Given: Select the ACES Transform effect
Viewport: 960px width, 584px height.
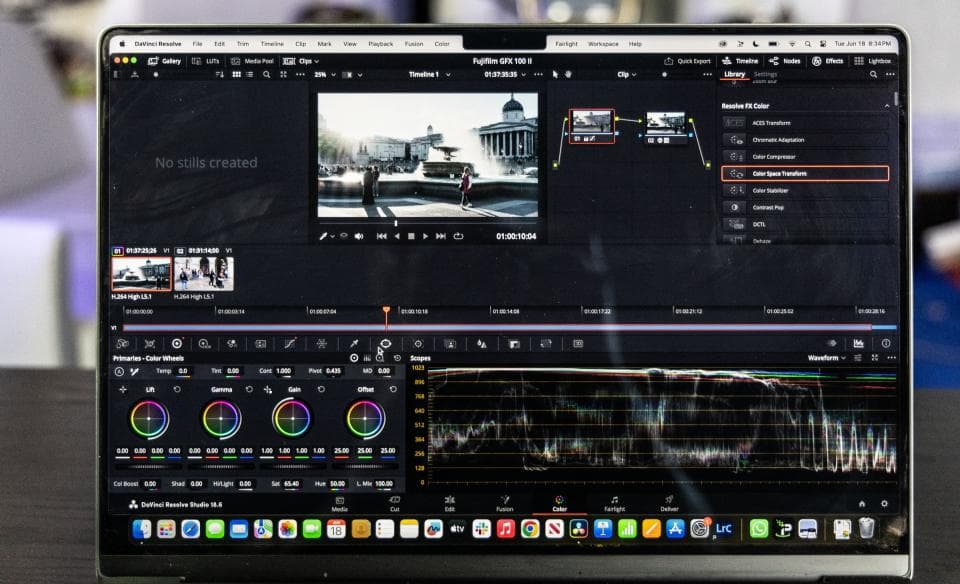Looking at the screenshot, I should coord(805,123).
